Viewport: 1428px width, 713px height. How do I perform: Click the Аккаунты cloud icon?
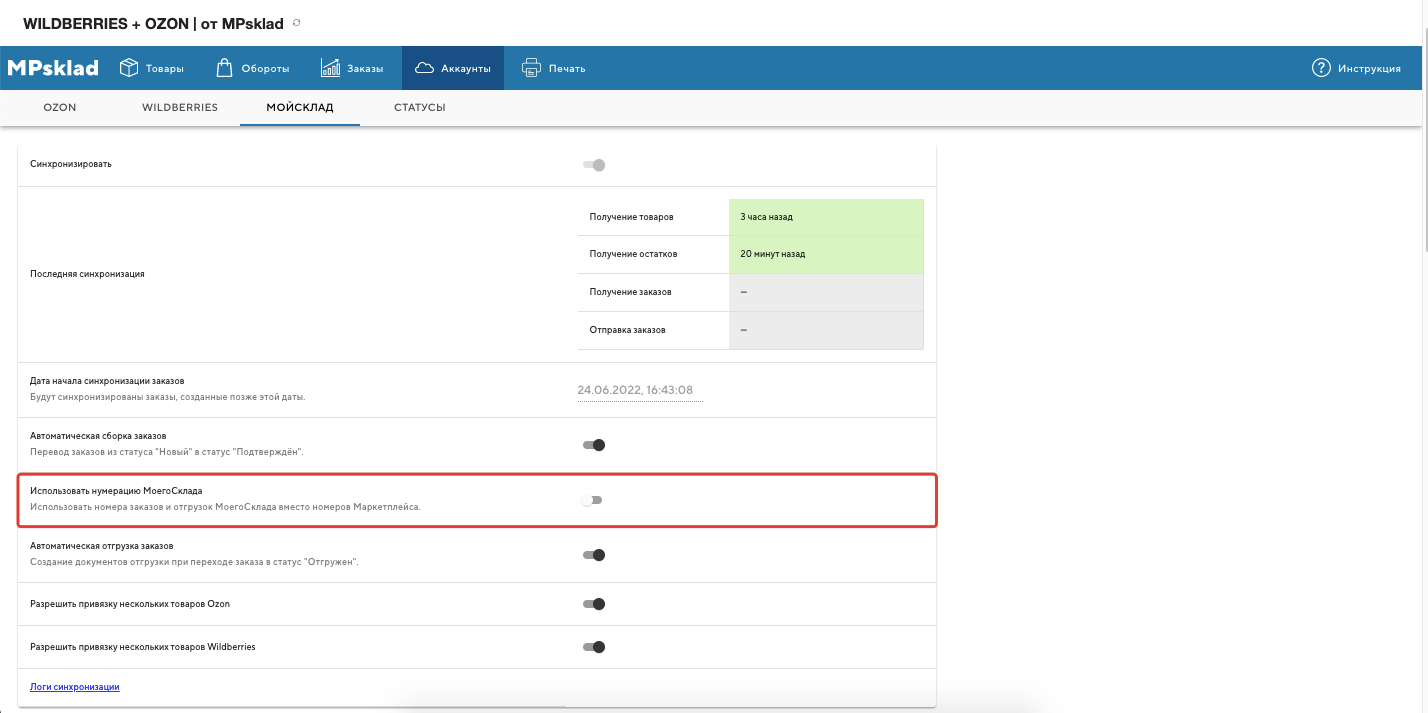point(424,68)
